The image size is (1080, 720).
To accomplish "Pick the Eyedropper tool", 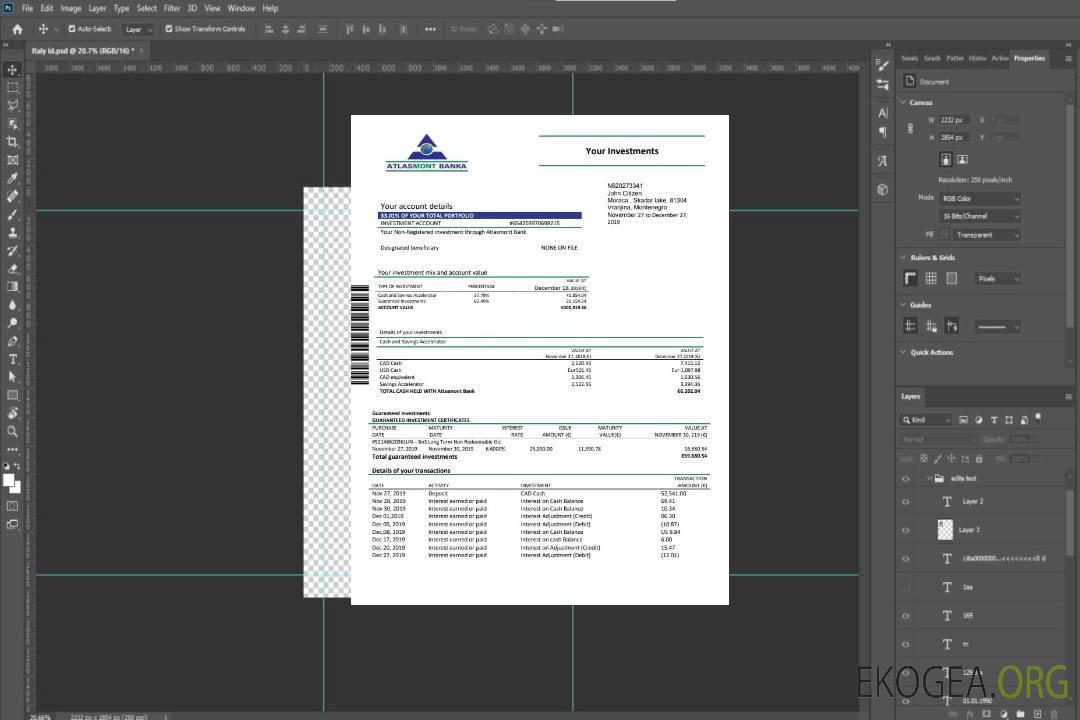I will (x=13, y=178).
